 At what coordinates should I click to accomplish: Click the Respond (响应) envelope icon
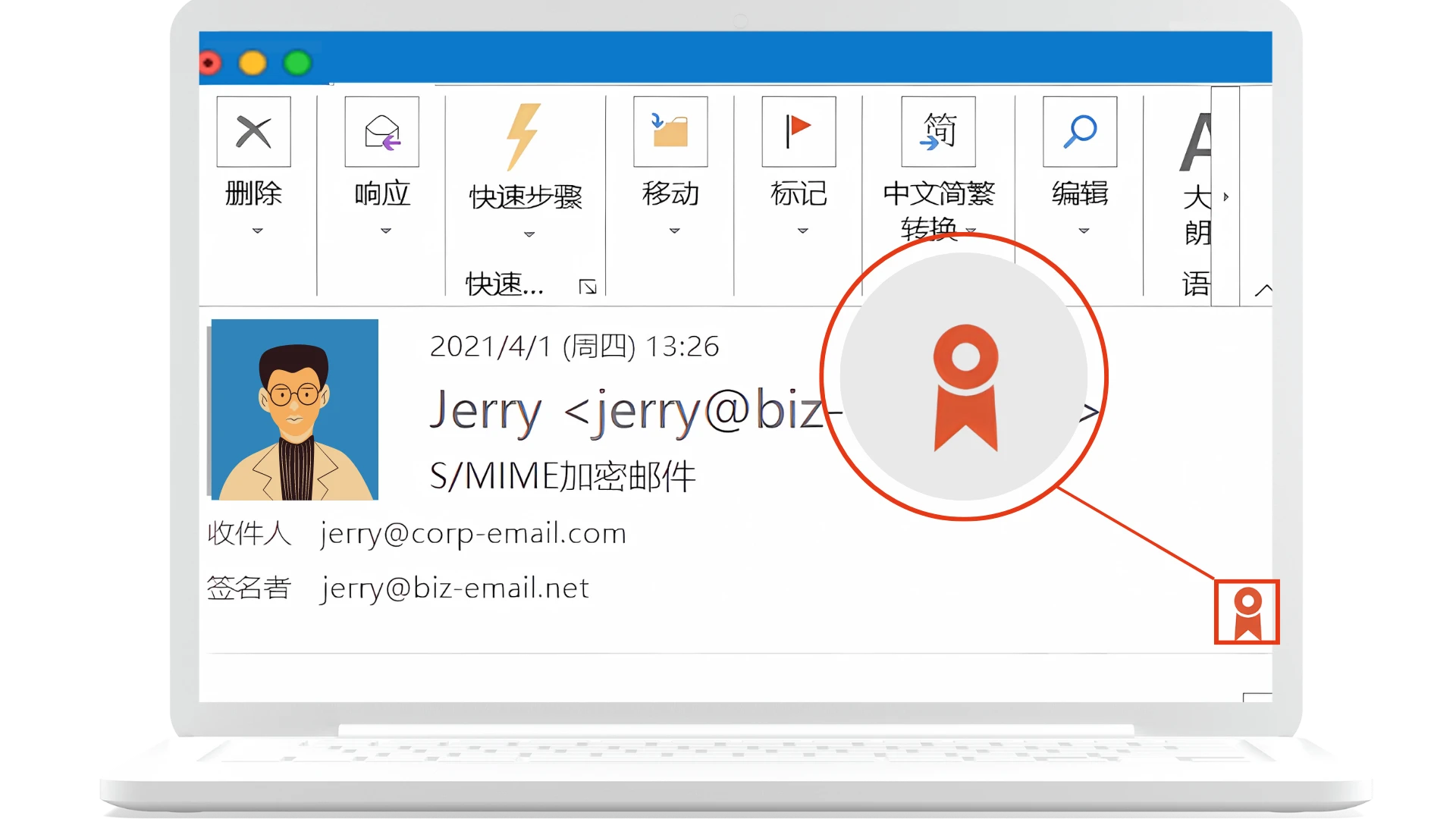click(381, 132)
